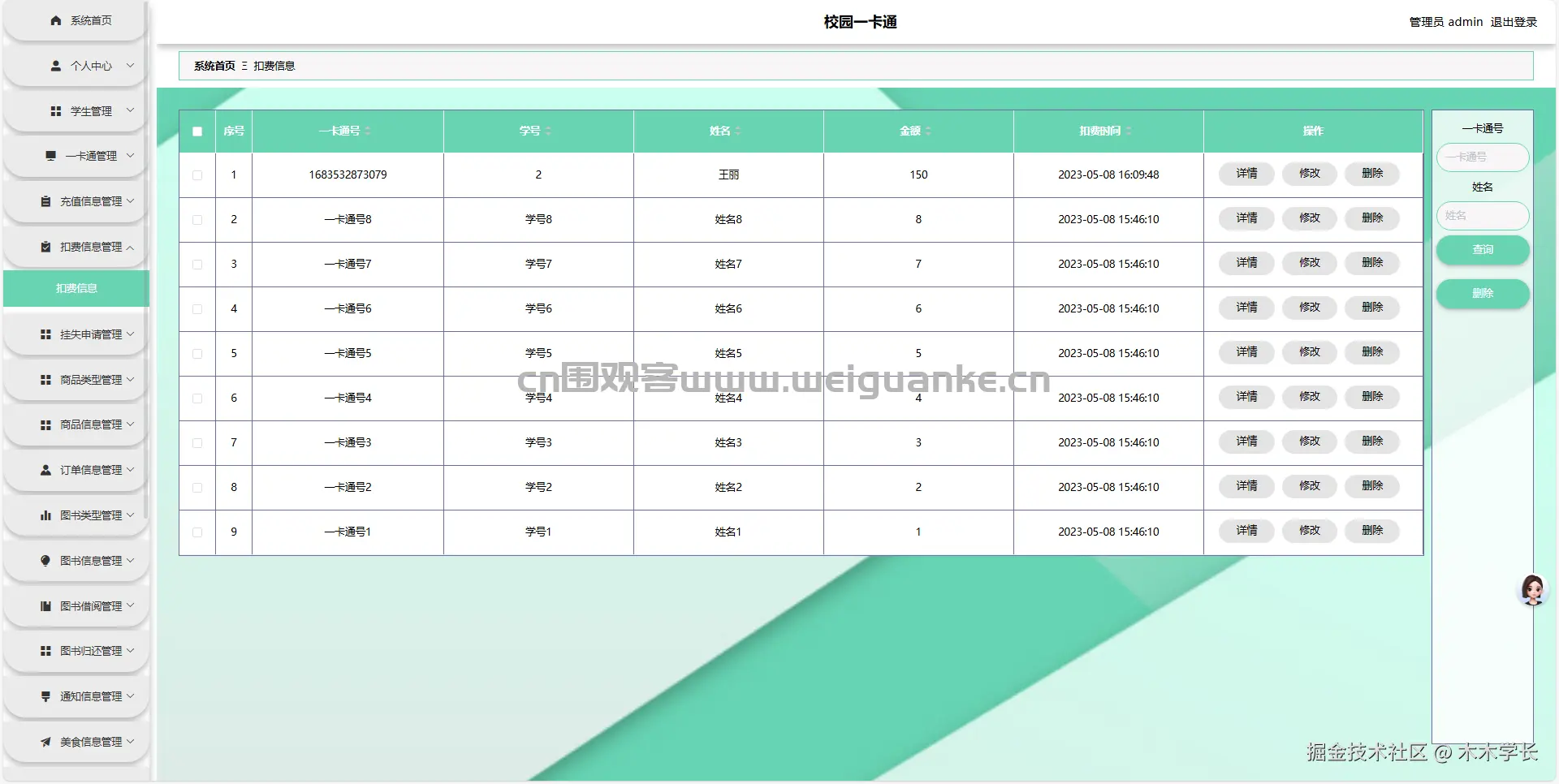Expand the 学生管理 chevron

coord(130,110)
